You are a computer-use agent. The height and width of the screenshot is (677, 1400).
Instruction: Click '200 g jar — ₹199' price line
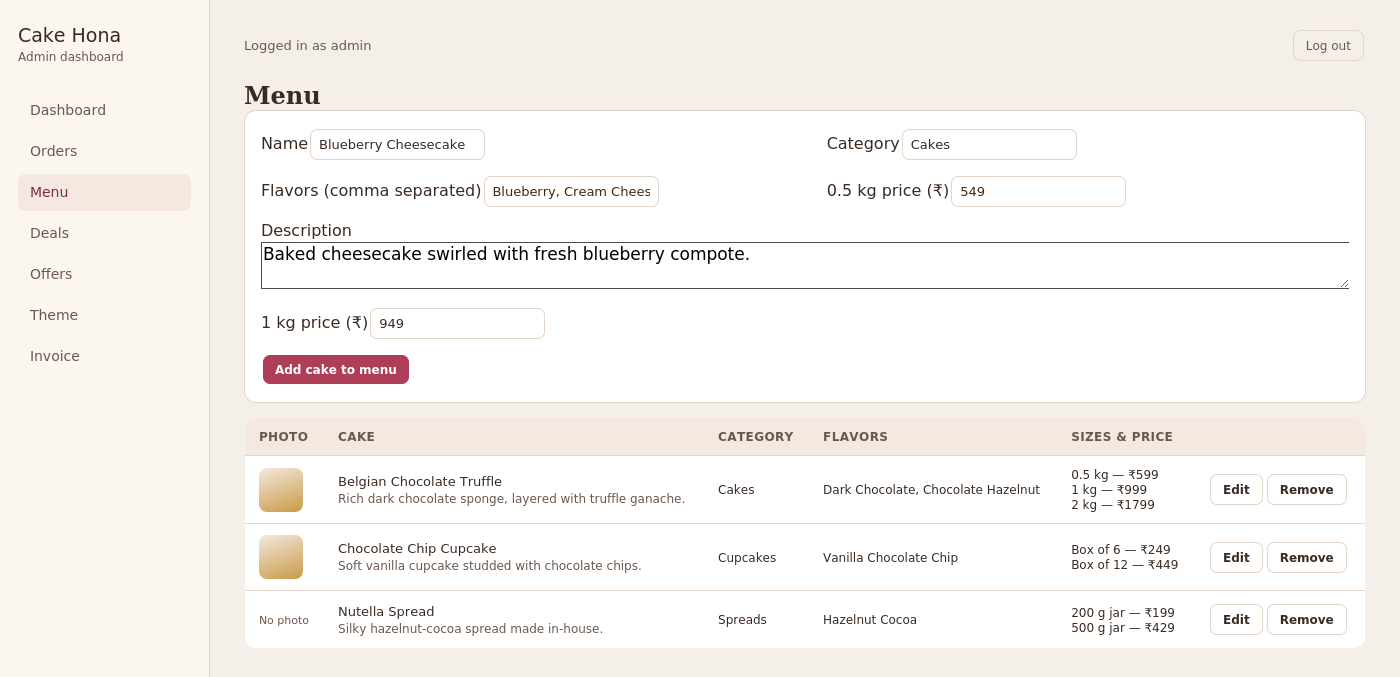pyautogui.click(x=1123, y=613)
